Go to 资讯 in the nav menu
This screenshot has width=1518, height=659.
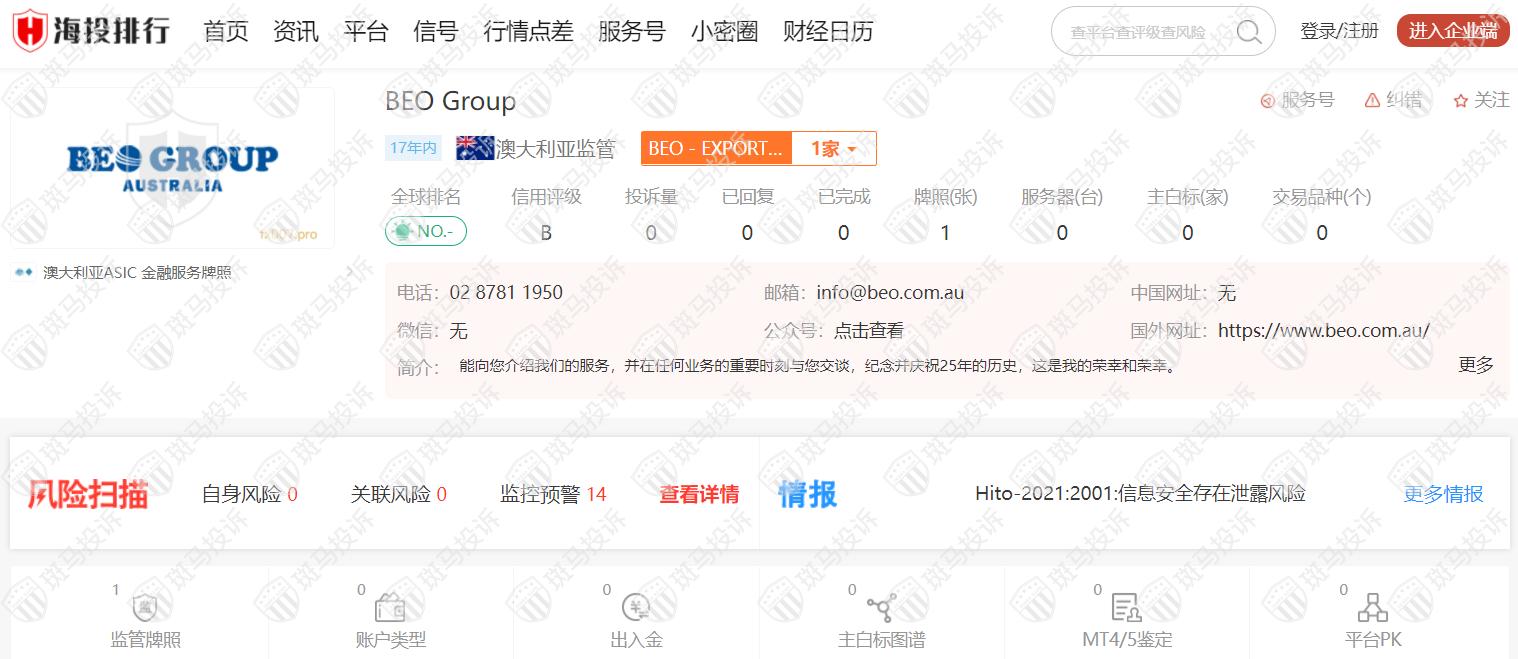[295, 32]
